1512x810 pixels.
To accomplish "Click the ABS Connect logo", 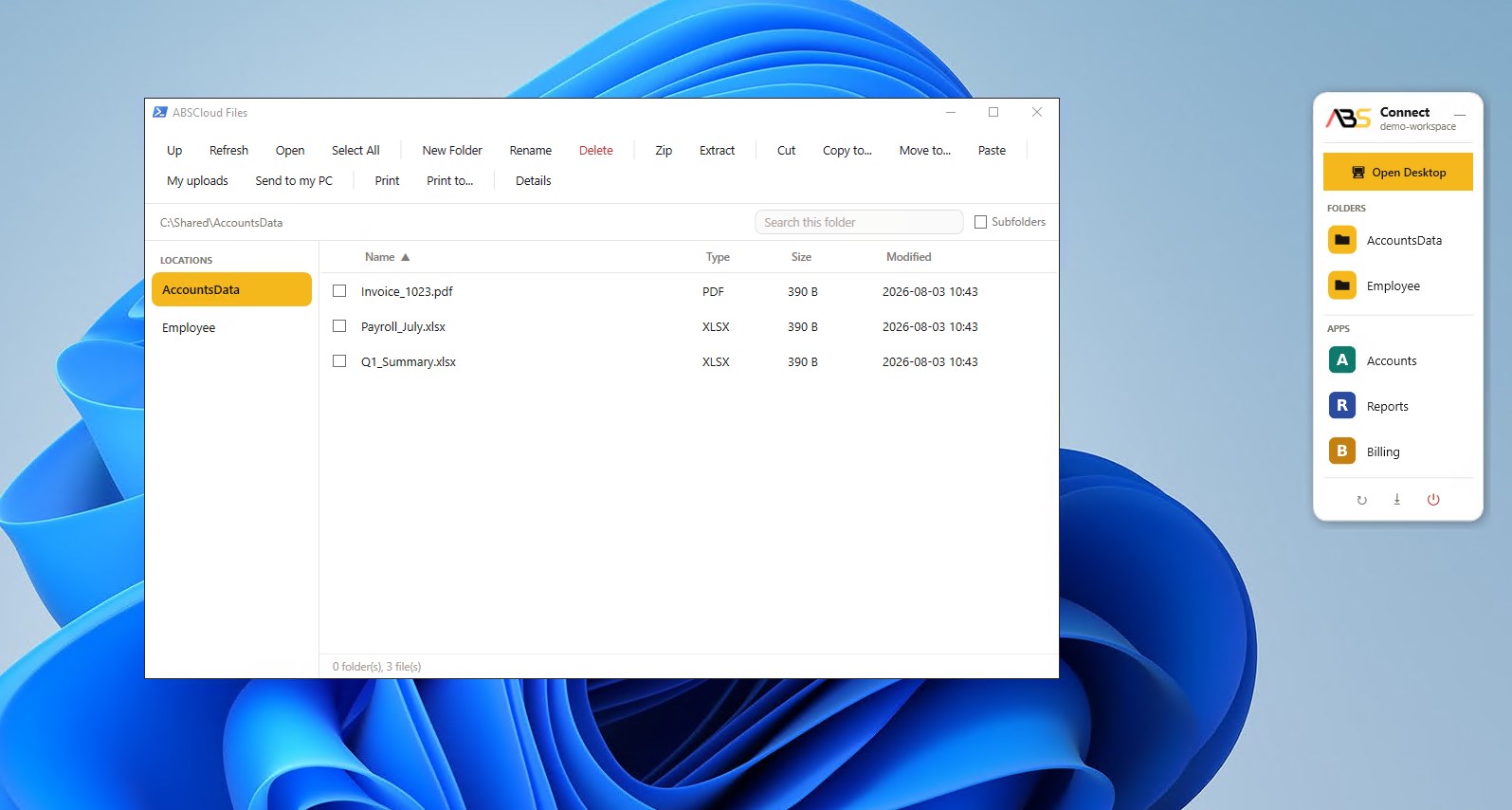I will [1348, 118].
